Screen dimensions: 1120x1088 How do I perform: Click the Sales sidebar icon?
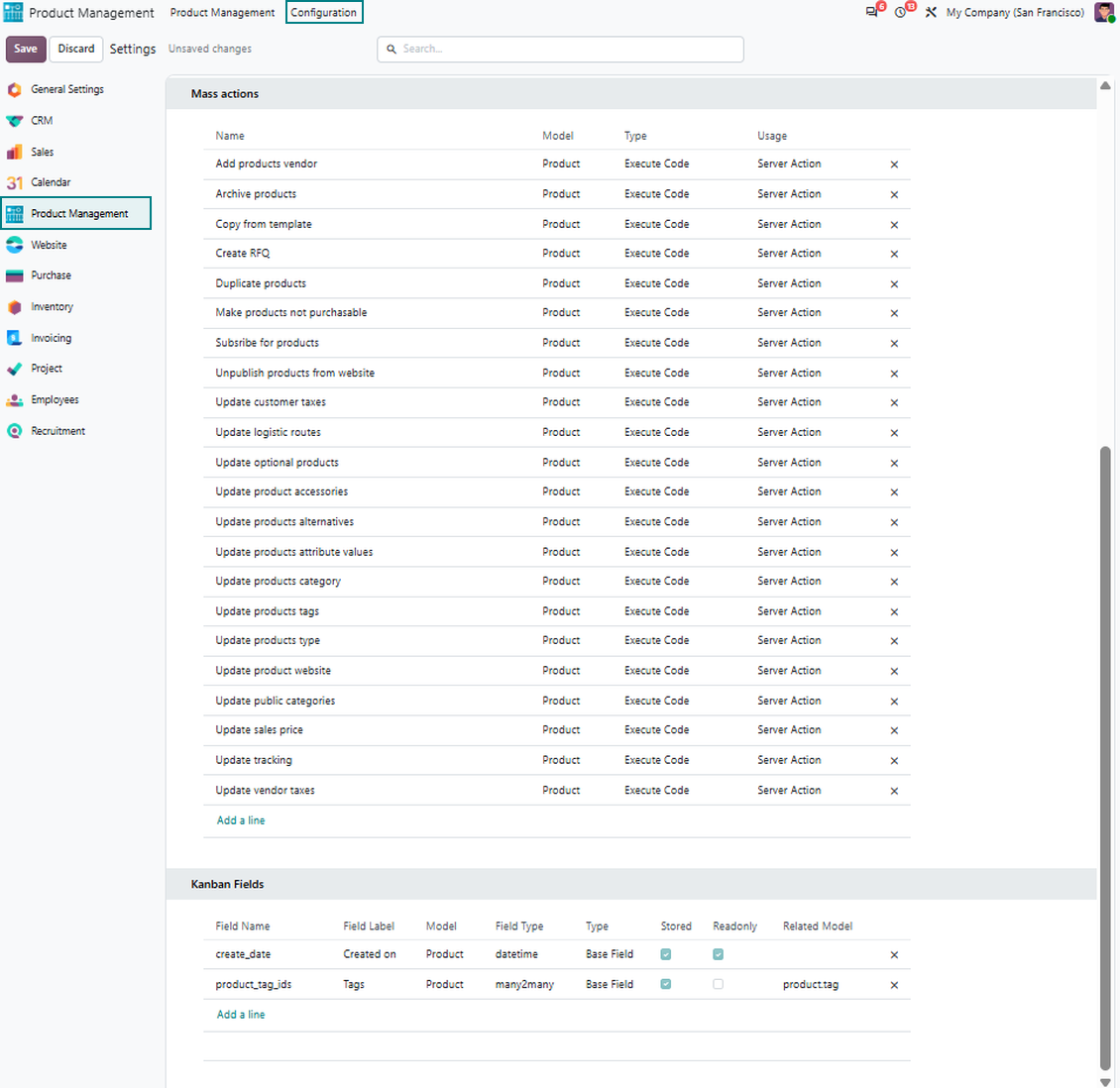[14, 152]
